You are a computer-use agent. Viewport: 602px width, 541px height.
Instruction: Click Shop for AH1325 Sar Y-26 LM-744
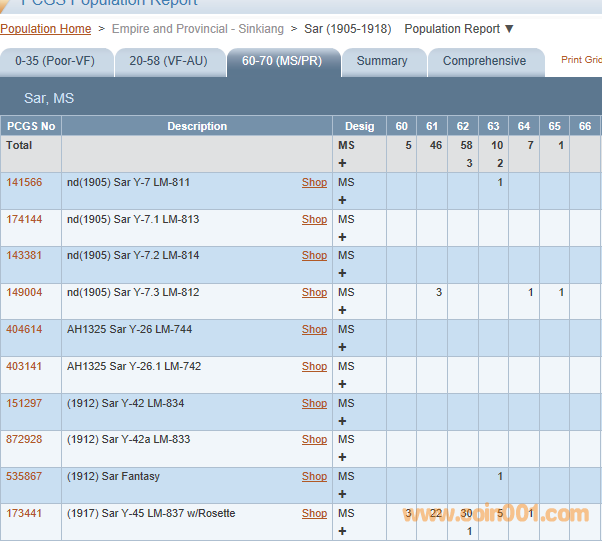(314, 329)
